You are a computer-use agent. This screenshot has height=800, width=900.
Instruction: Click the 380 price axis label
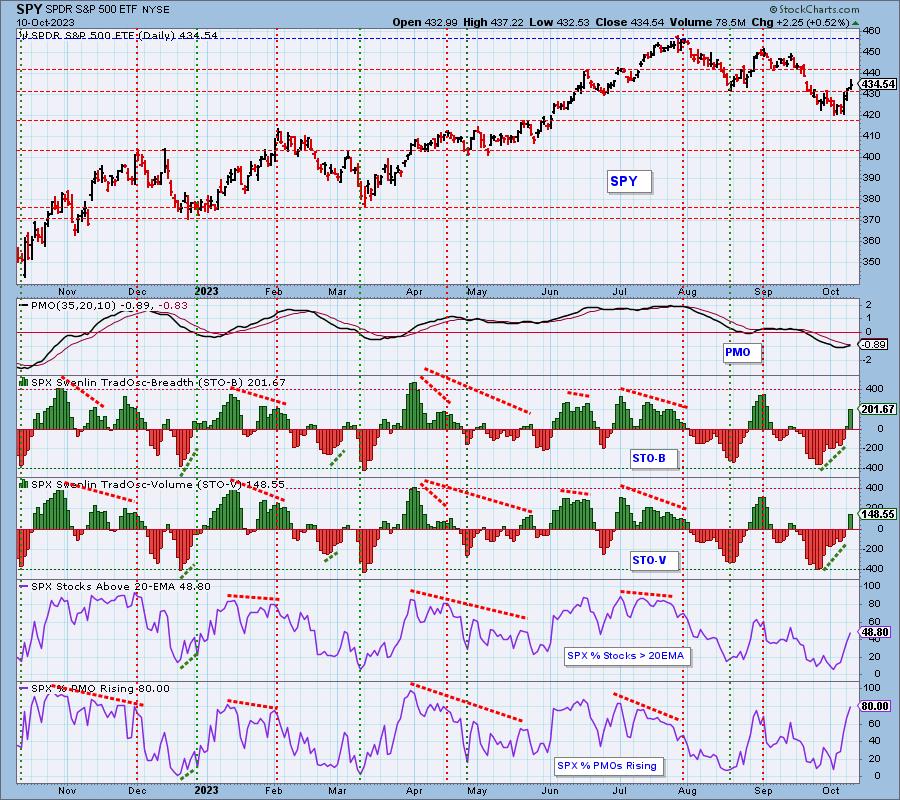pyautogui.click(x=872, y=199)
